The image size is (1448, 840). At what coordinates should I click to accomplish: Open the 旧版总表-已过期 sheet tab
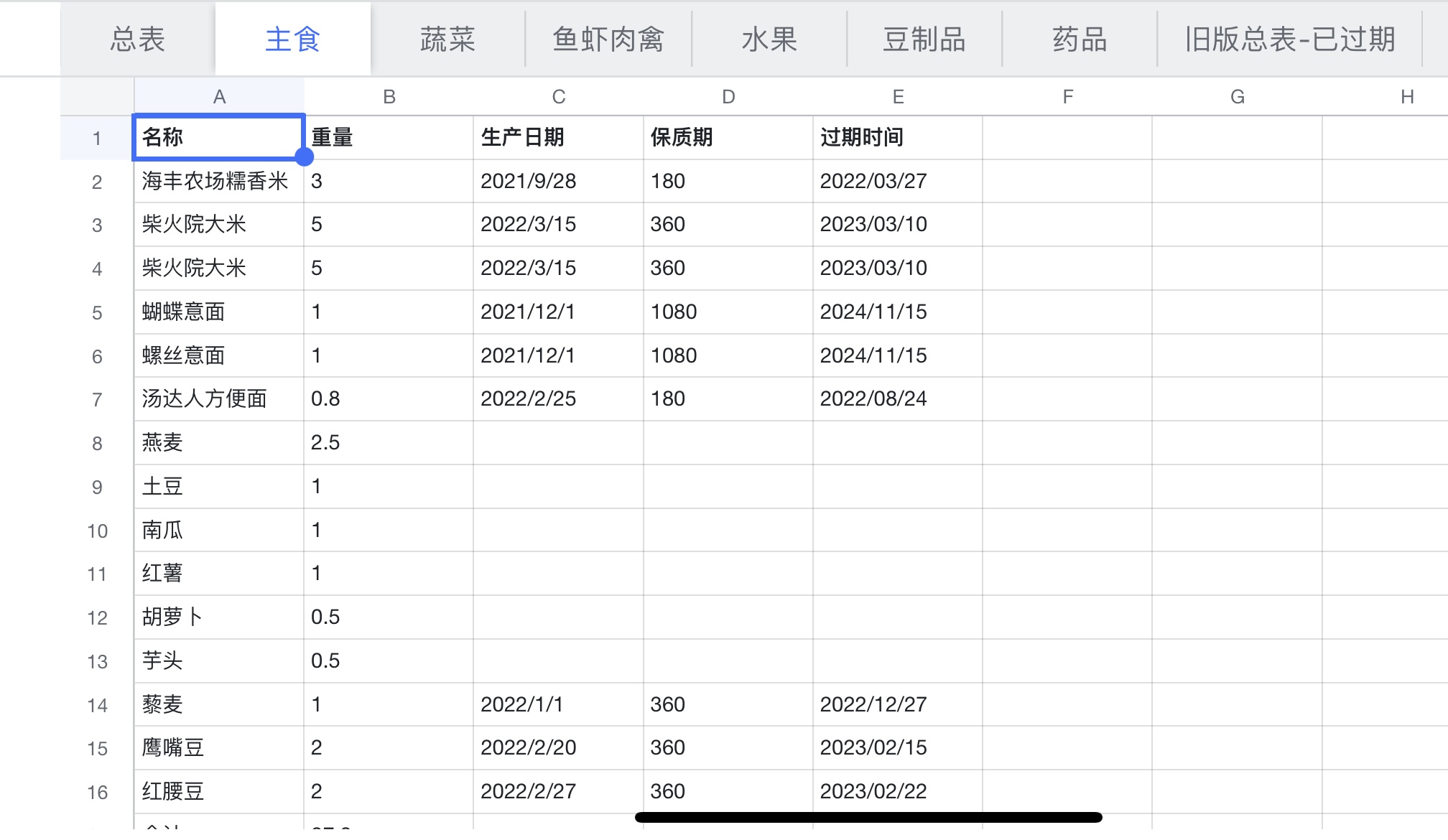(1289, 39)
